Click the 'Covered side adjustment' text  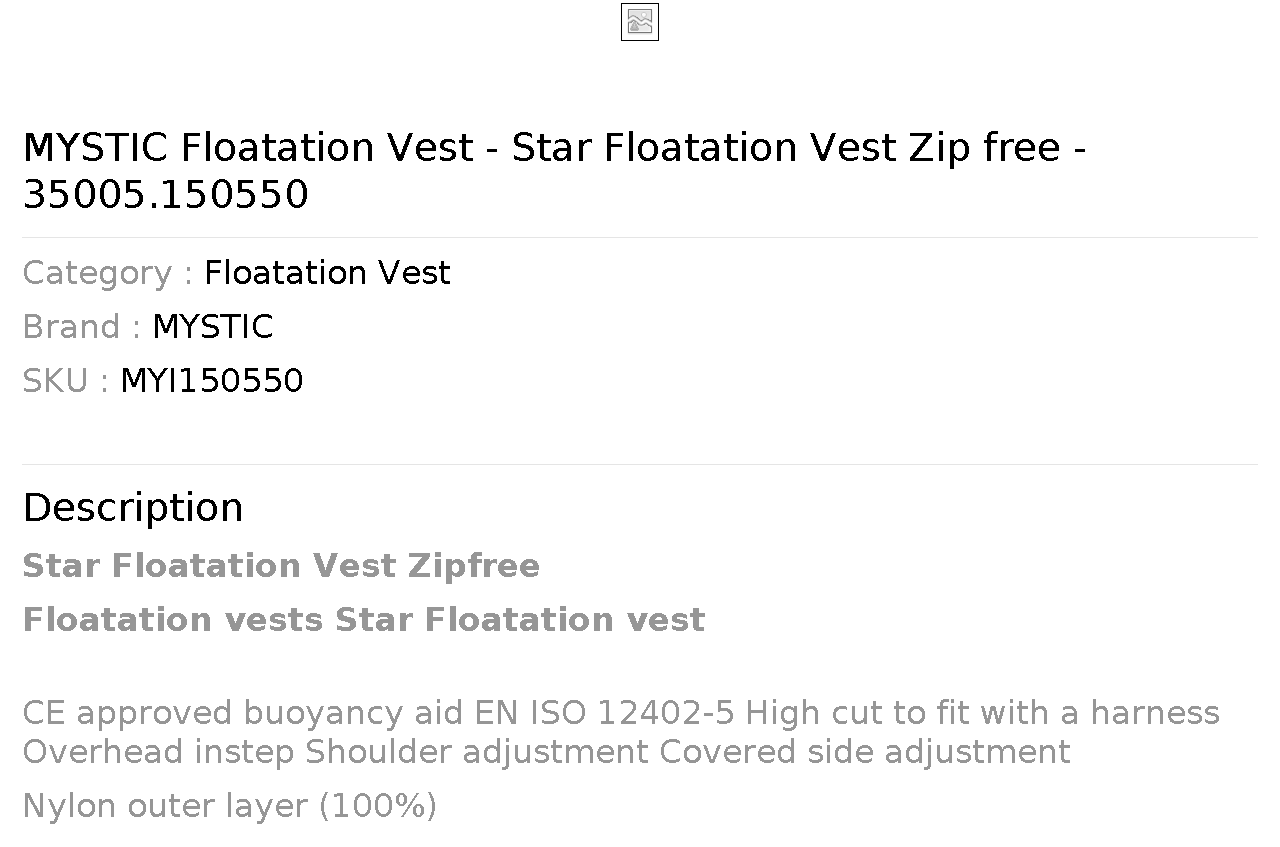click(865, 751)
